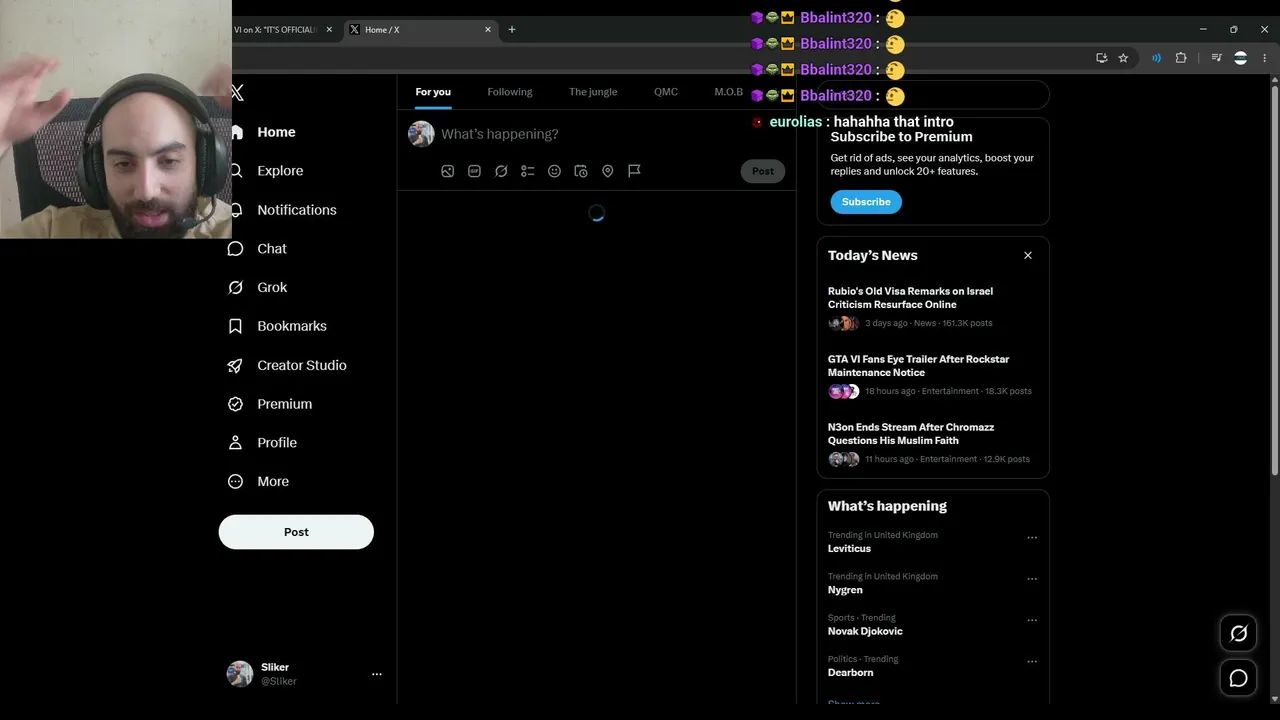Close the "VI on X" browser tab

point(329,30)
